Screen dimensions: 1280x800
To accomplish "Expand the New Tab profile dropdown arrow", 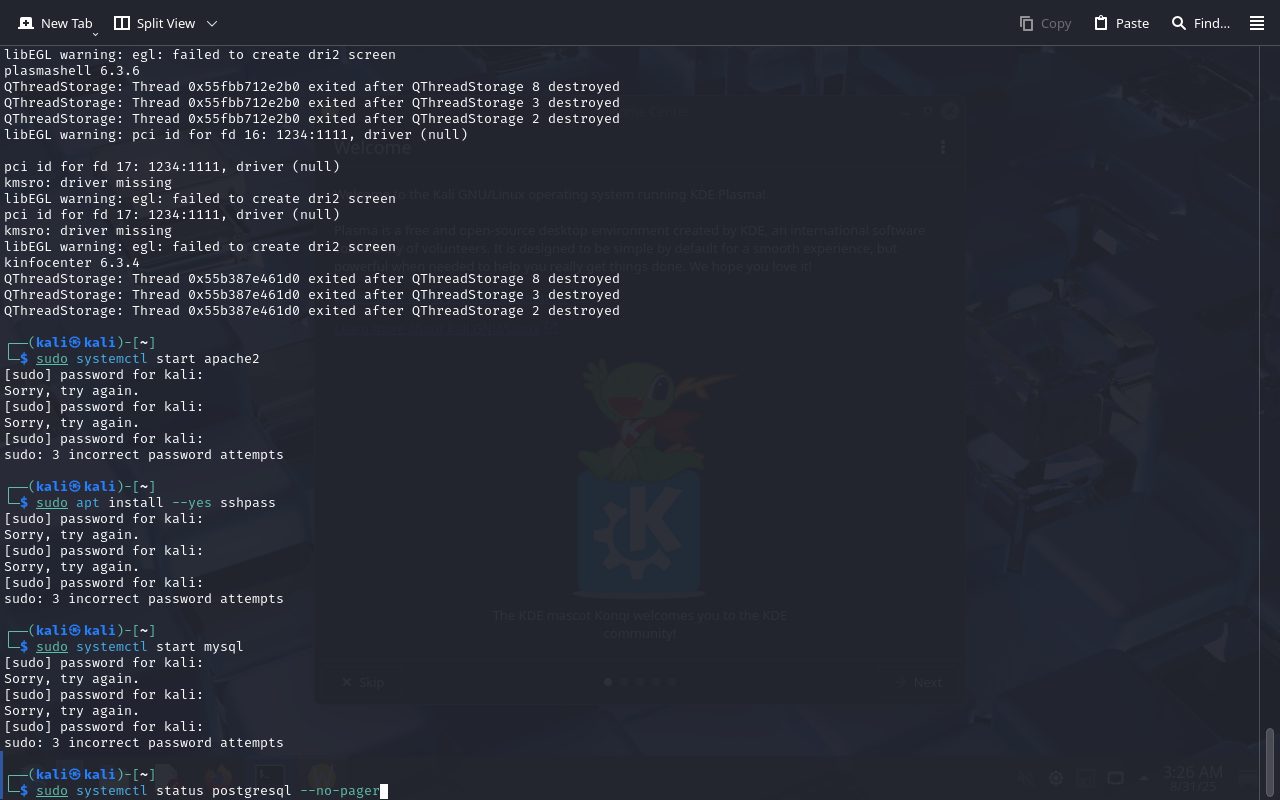I will pyautogui.click(x=95, y=33).
